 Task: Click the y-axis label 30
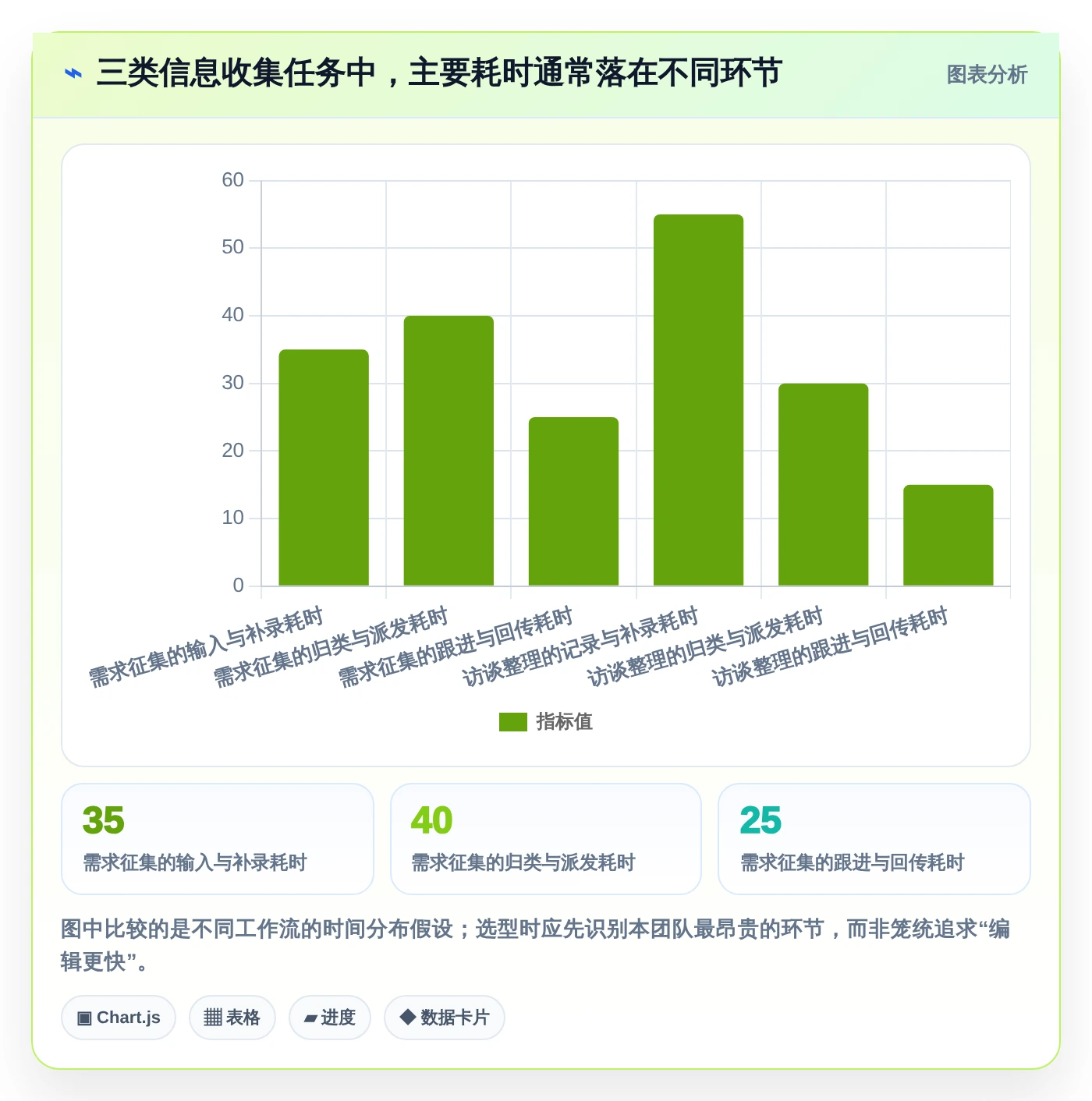tap(232, 383)
